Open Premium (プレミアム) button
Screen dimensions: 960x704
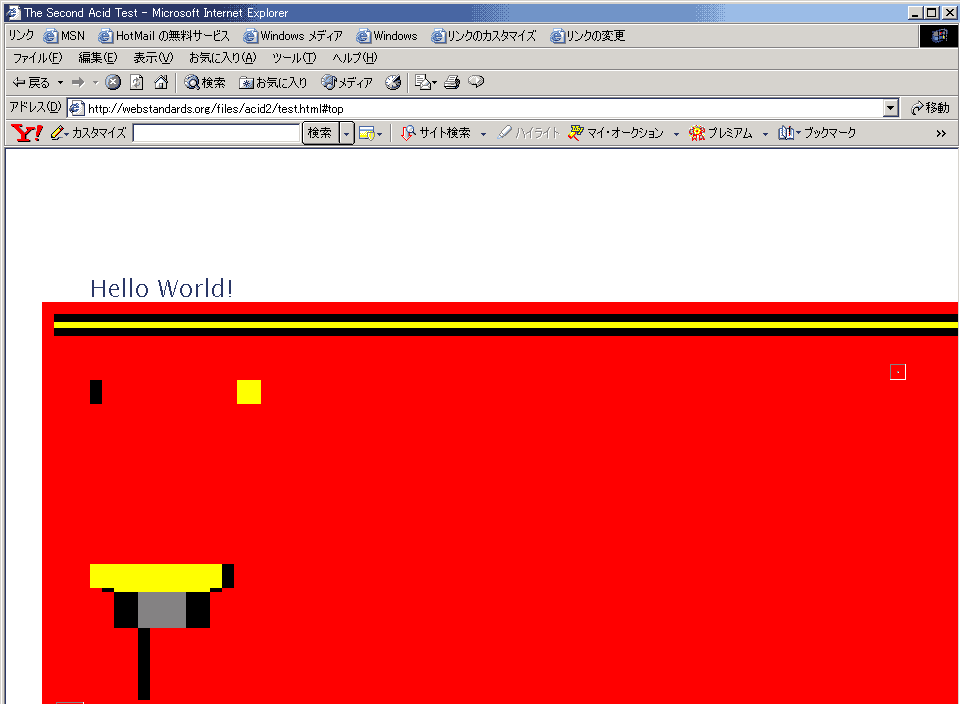click(x=721, y=133)
